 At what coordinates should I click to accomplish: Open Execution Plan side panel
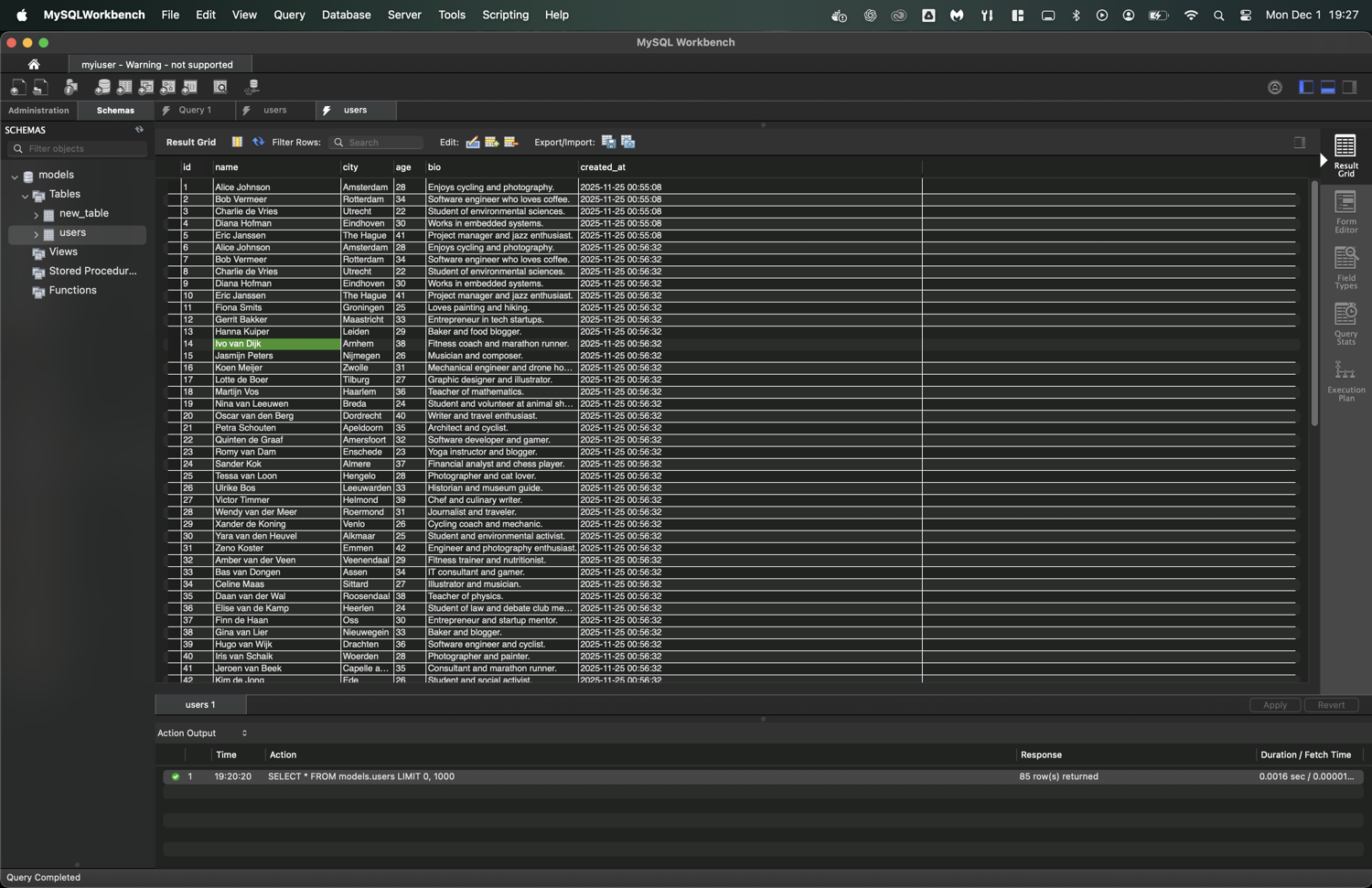point(1345,380)
